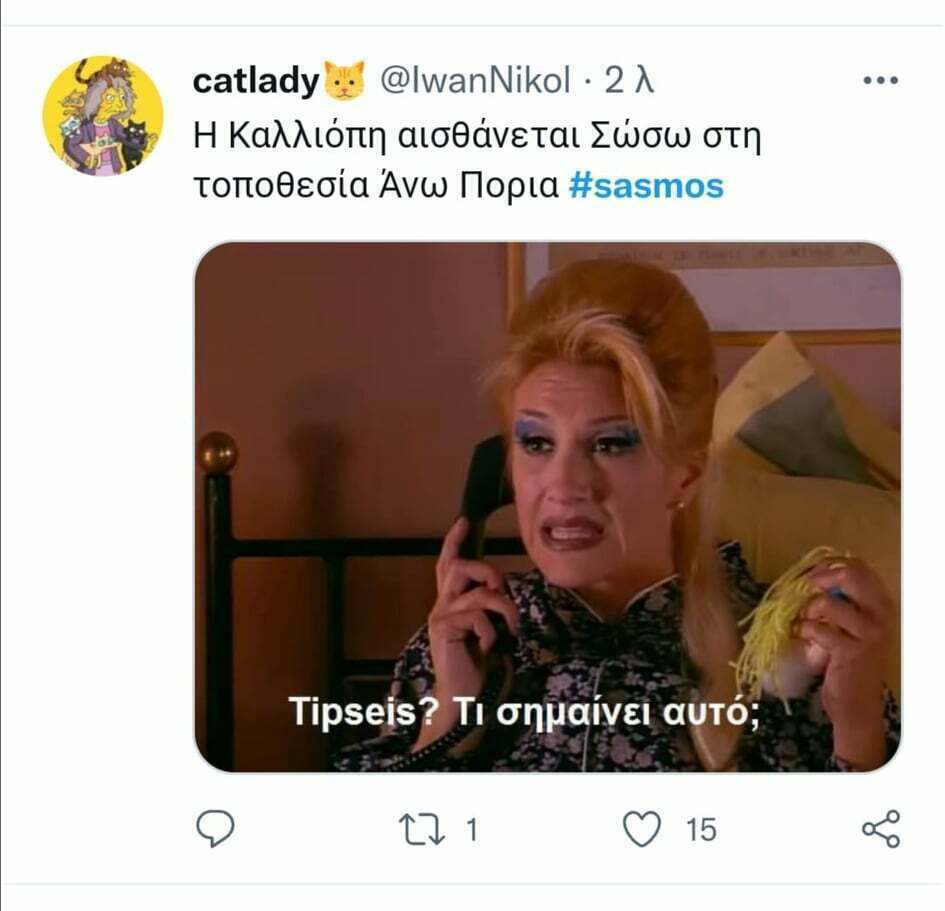Click the catlady display name

256,81
